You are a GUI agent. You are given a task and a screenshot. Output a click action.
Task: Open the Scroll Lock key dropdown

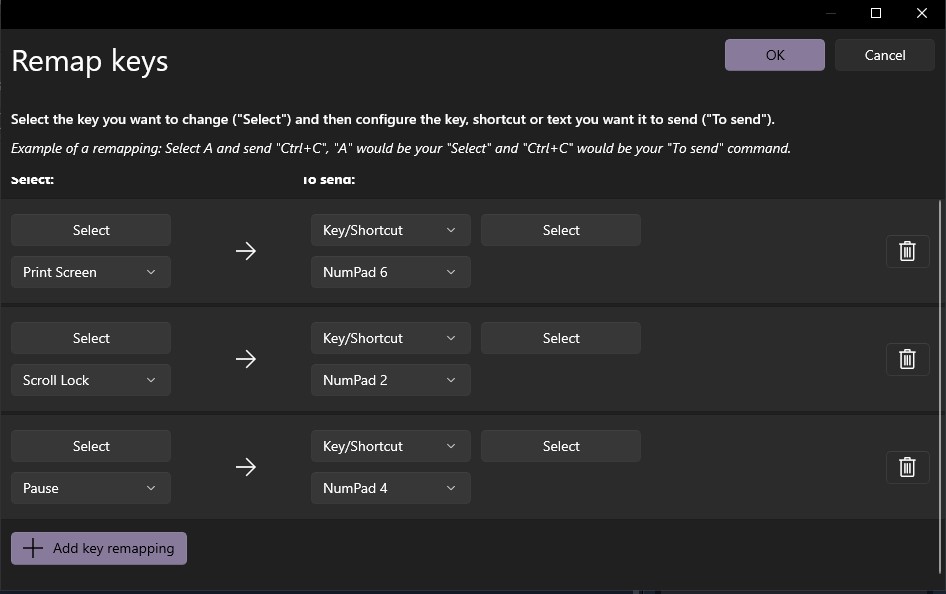coord(90,380)
